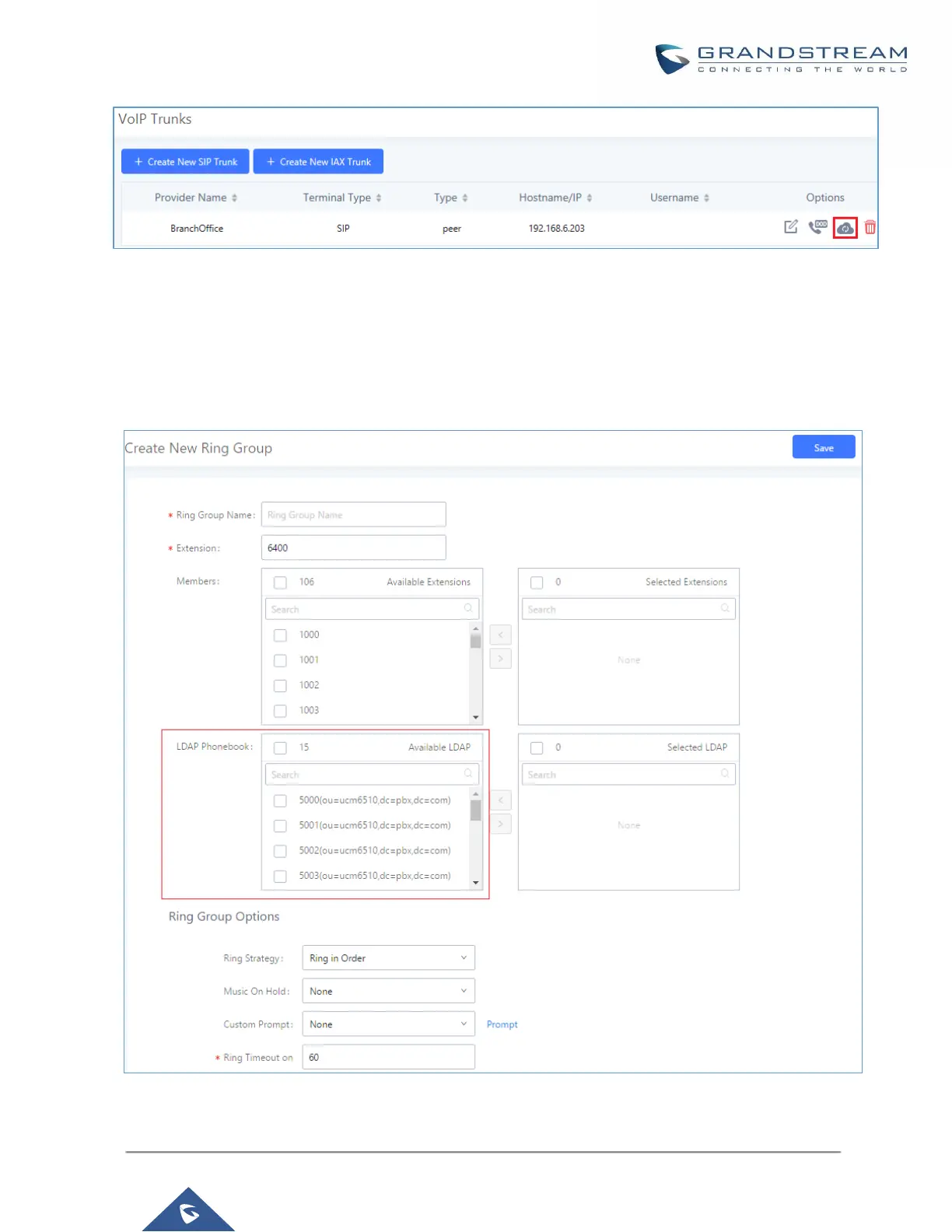Viewport: 952px width, 1232px height.
Task: Sort by the Terminal Type column header
Action: (x=342, y=198)
